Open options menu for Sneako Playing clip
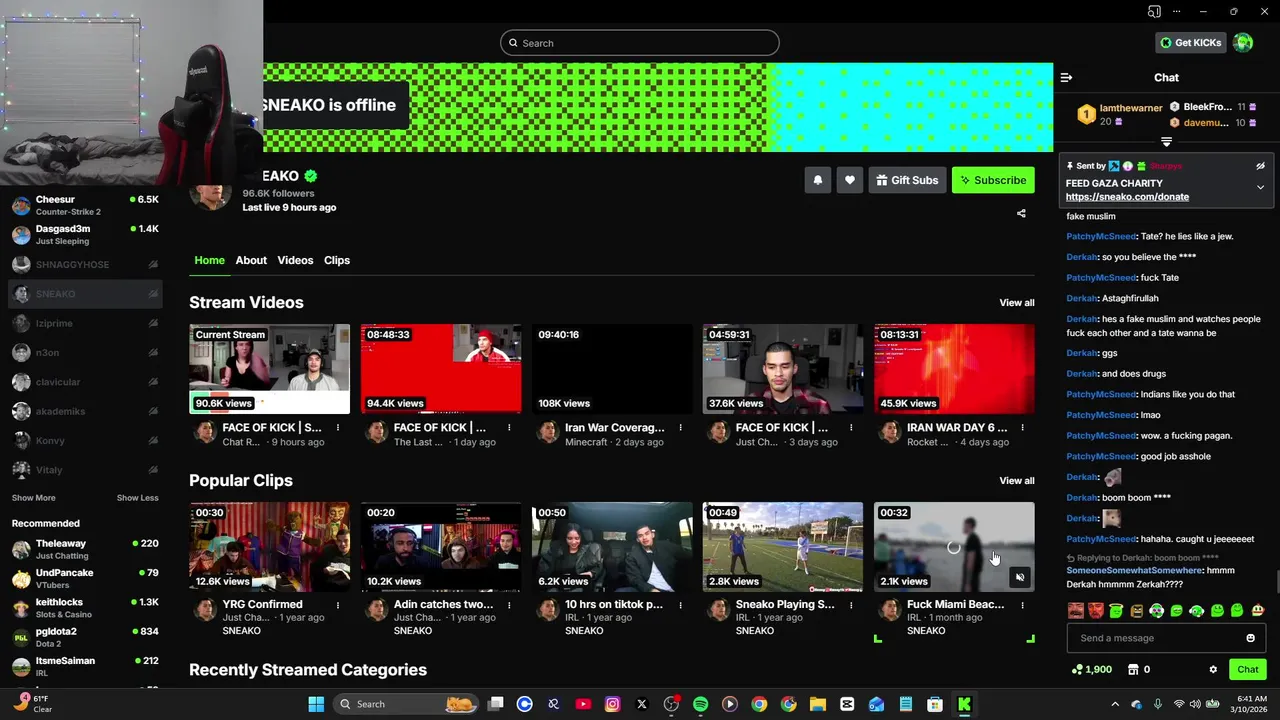Screen dimensions: 1280x720 tap(851, 605)
